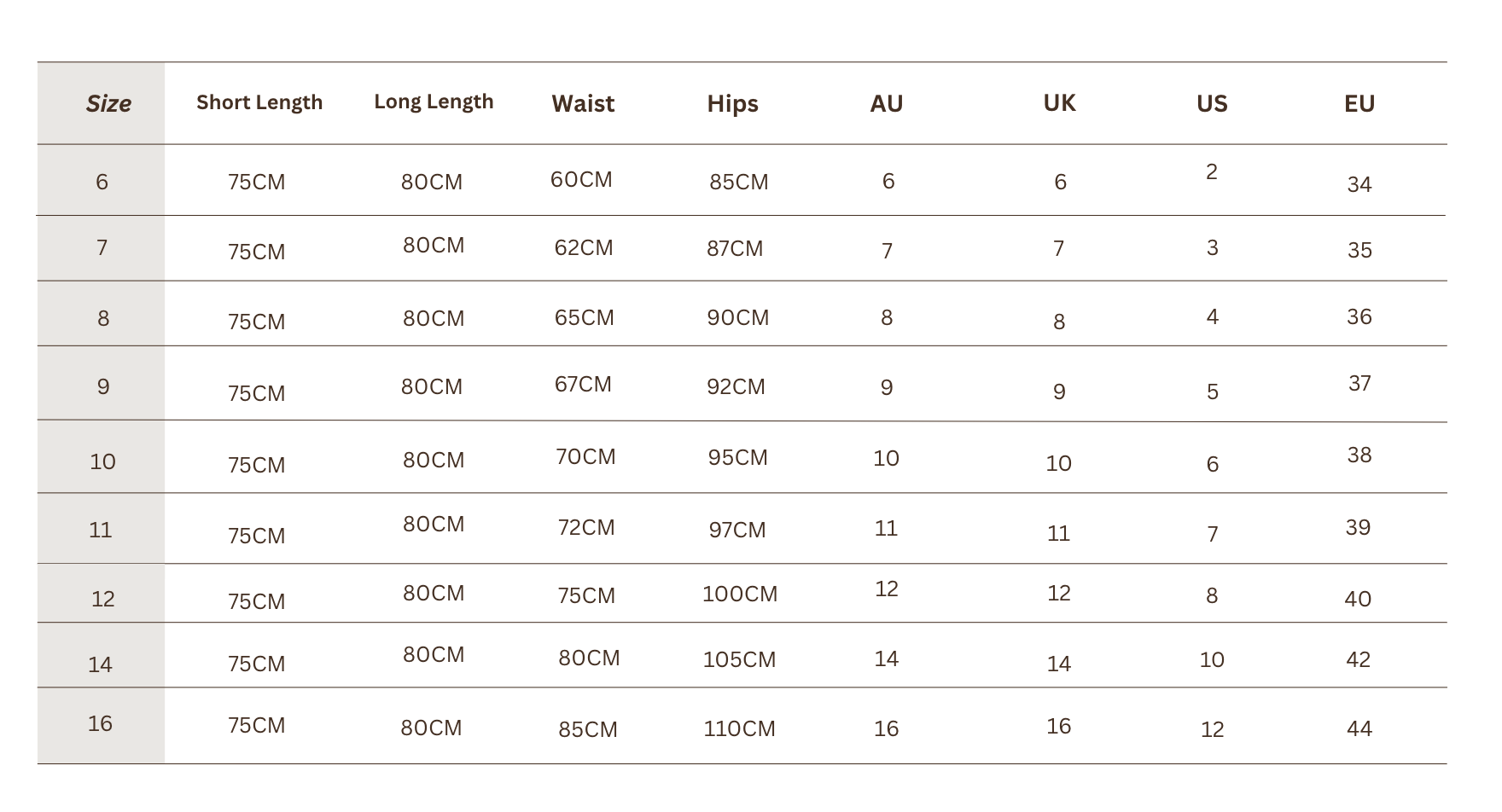Select the 72CM waist cell
The height and width of the screenshot is (812, 1502).
click(x=586, y=528)
